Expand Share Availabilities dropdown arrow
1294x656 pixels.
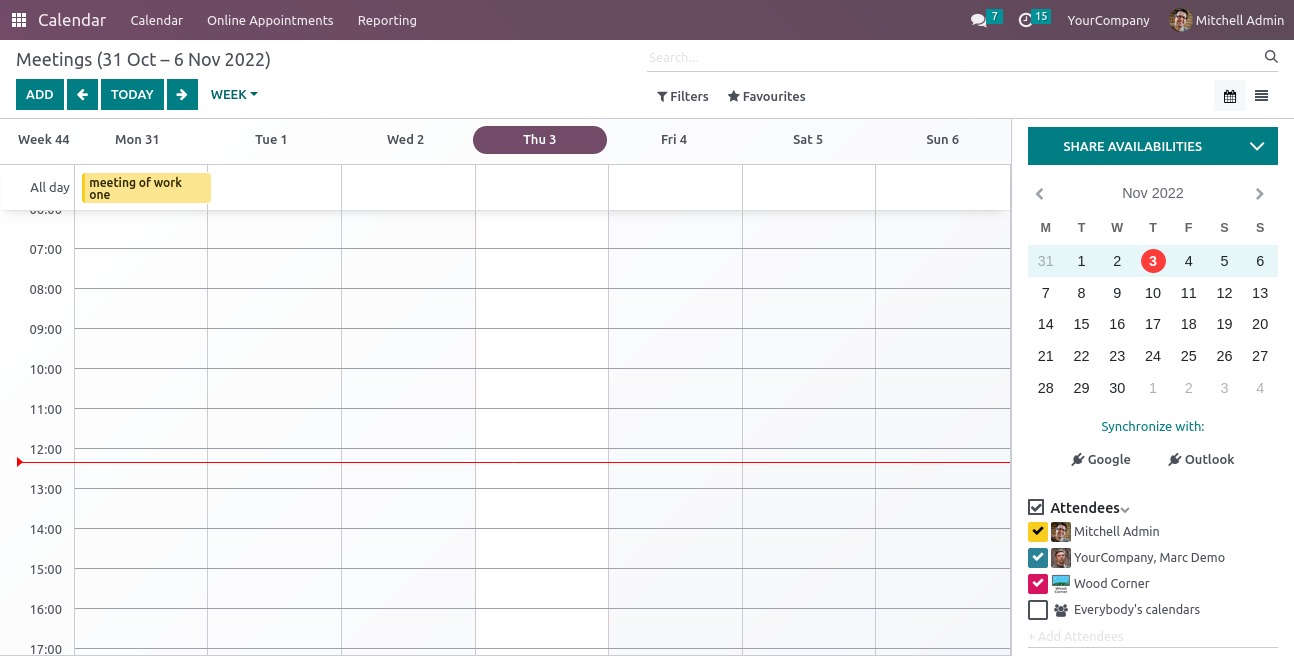1257,147
